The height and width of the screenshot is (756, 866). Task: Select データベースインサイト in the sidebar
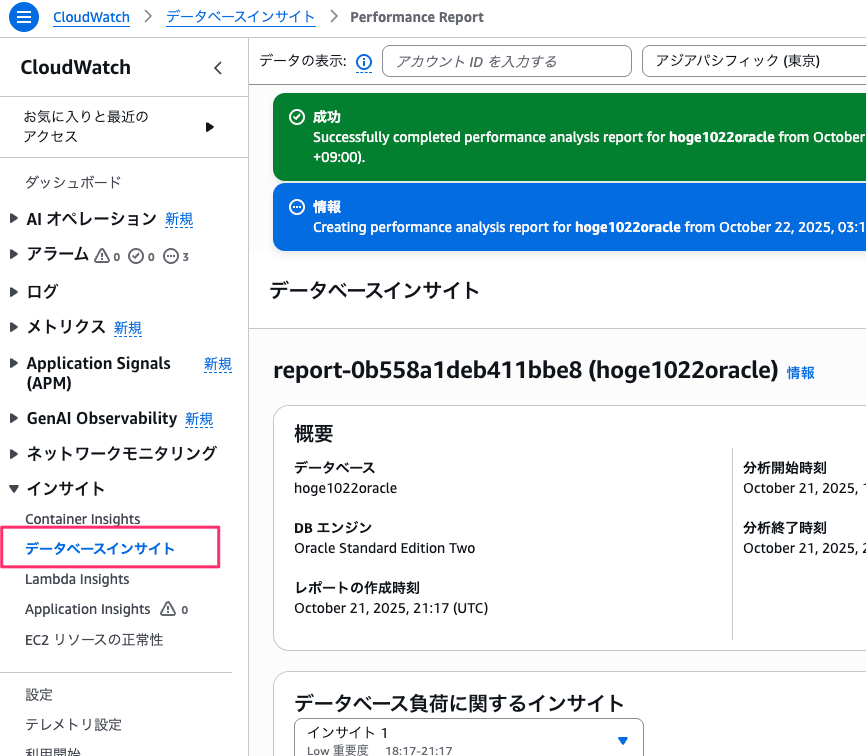(x=100, y=549)
